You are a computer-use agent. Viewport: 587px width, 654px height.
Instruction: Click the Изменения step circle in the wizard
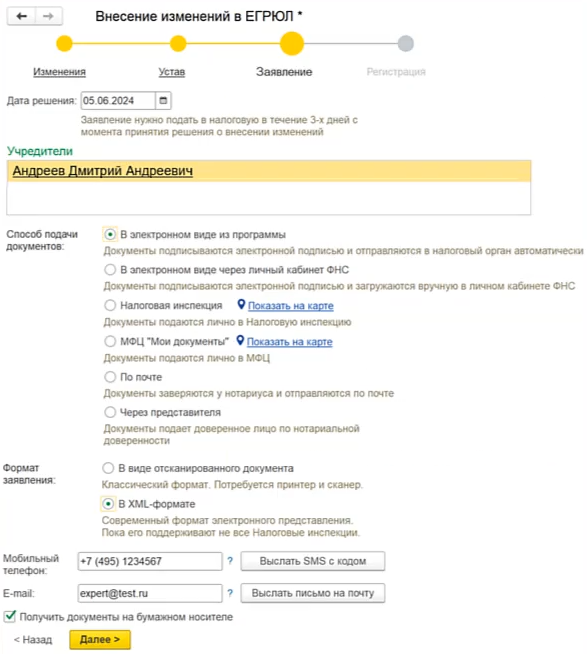click(x=64, y=43)
